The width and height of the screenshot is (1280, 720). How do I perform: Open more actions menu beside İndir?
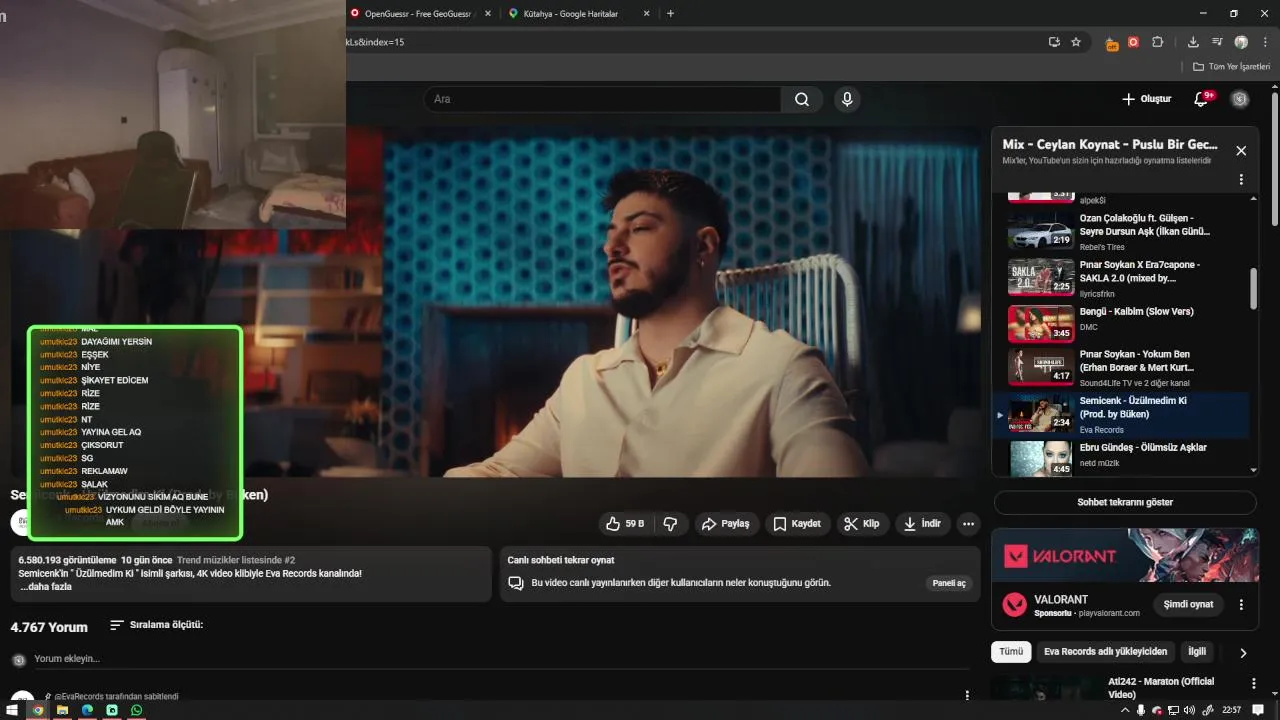(x=968, y=523)
